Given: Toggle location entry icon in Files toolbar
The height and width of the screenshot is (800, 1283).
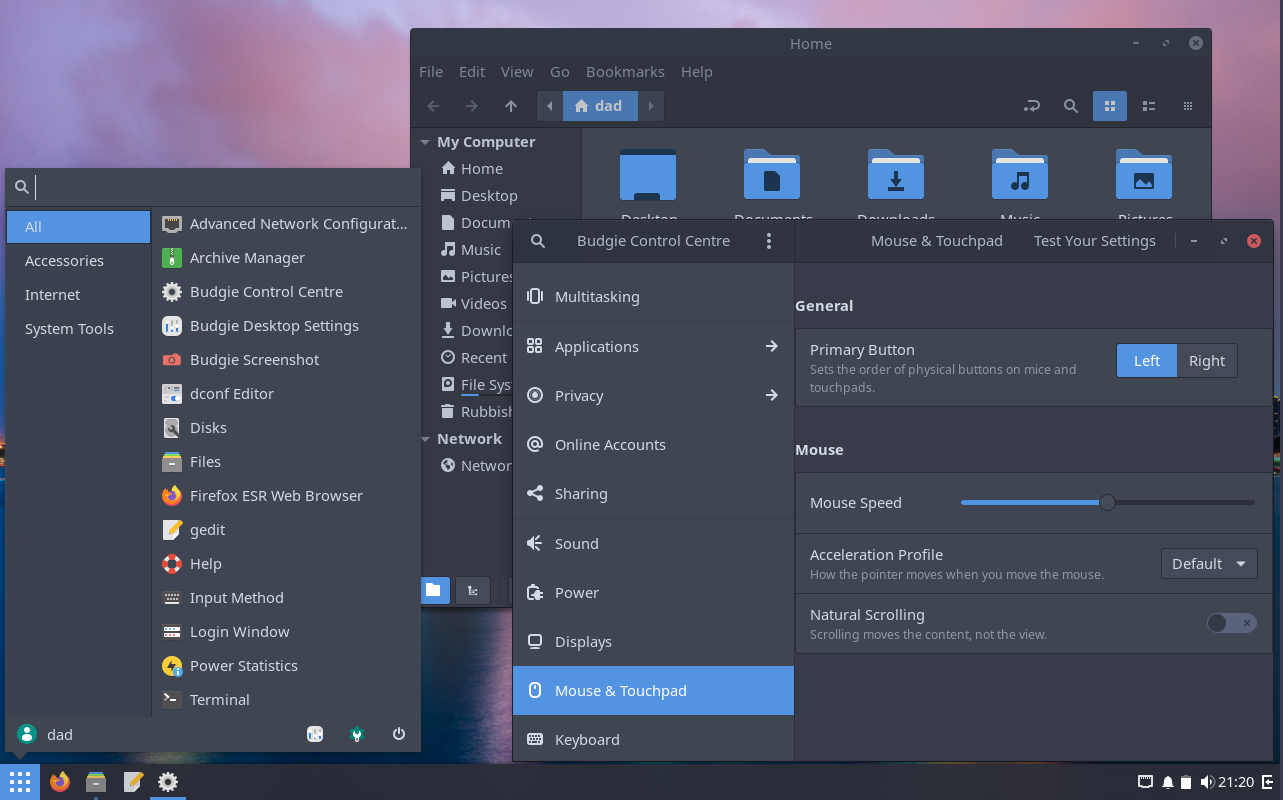Looking at the screenshot, I should [x=1032, y=106].
